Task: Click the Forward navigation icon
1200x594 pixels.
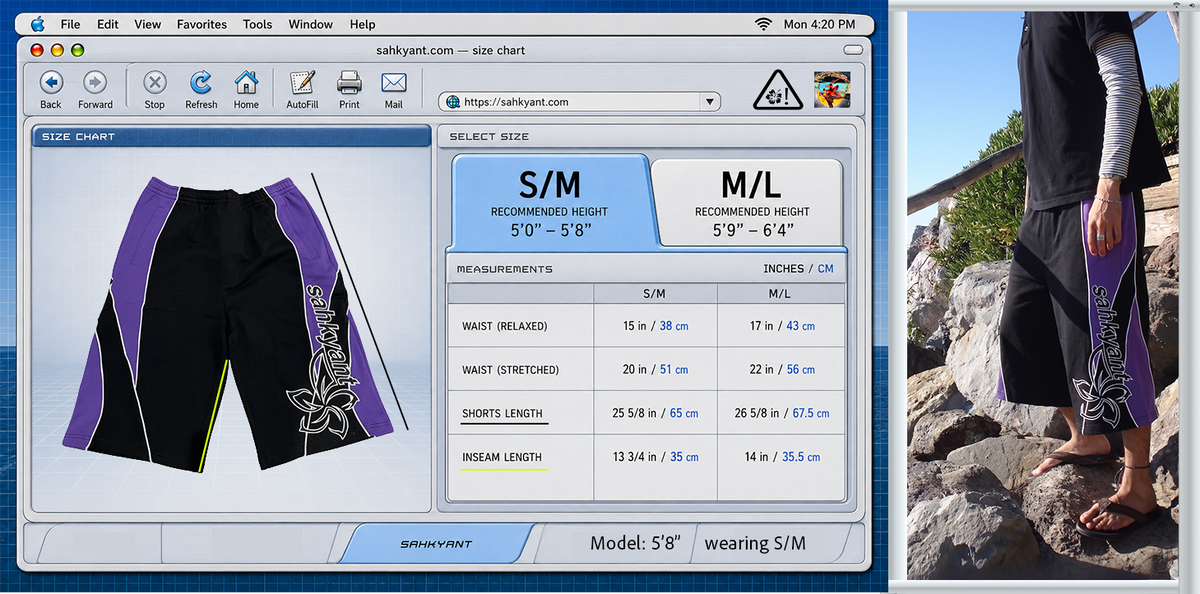Action: (x=95, y=82)
